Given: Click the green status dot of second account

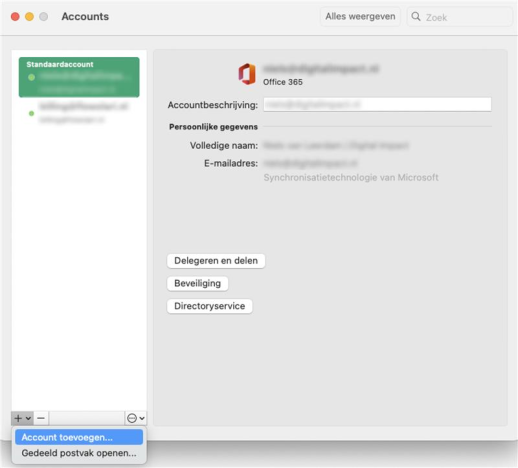Looking at the screenshot, I should pos(31,113).
